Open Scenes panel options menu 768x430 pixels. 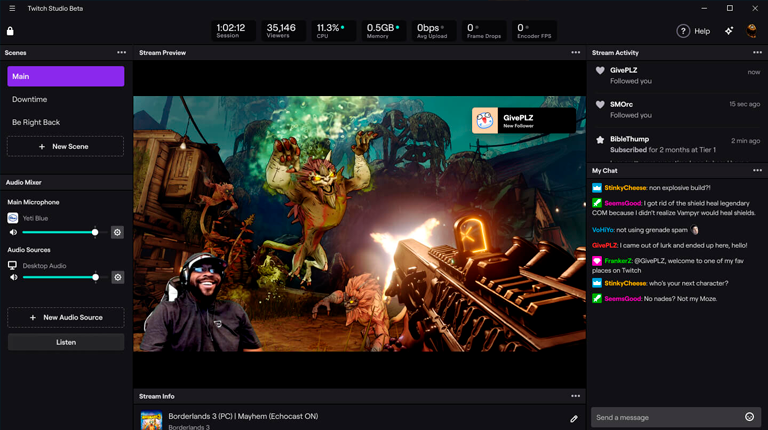121,52
